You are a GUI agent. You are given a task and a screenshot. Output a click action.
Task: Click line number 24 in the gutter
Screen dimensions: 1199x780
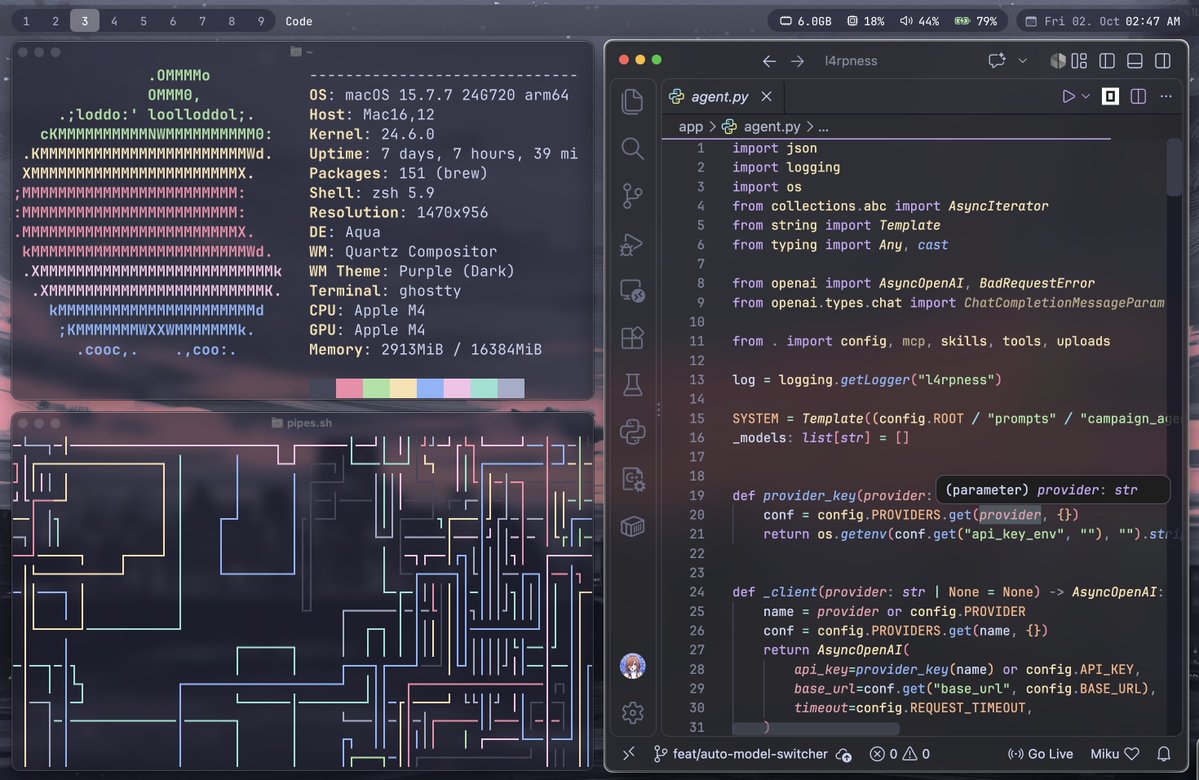tap(697, 592)
